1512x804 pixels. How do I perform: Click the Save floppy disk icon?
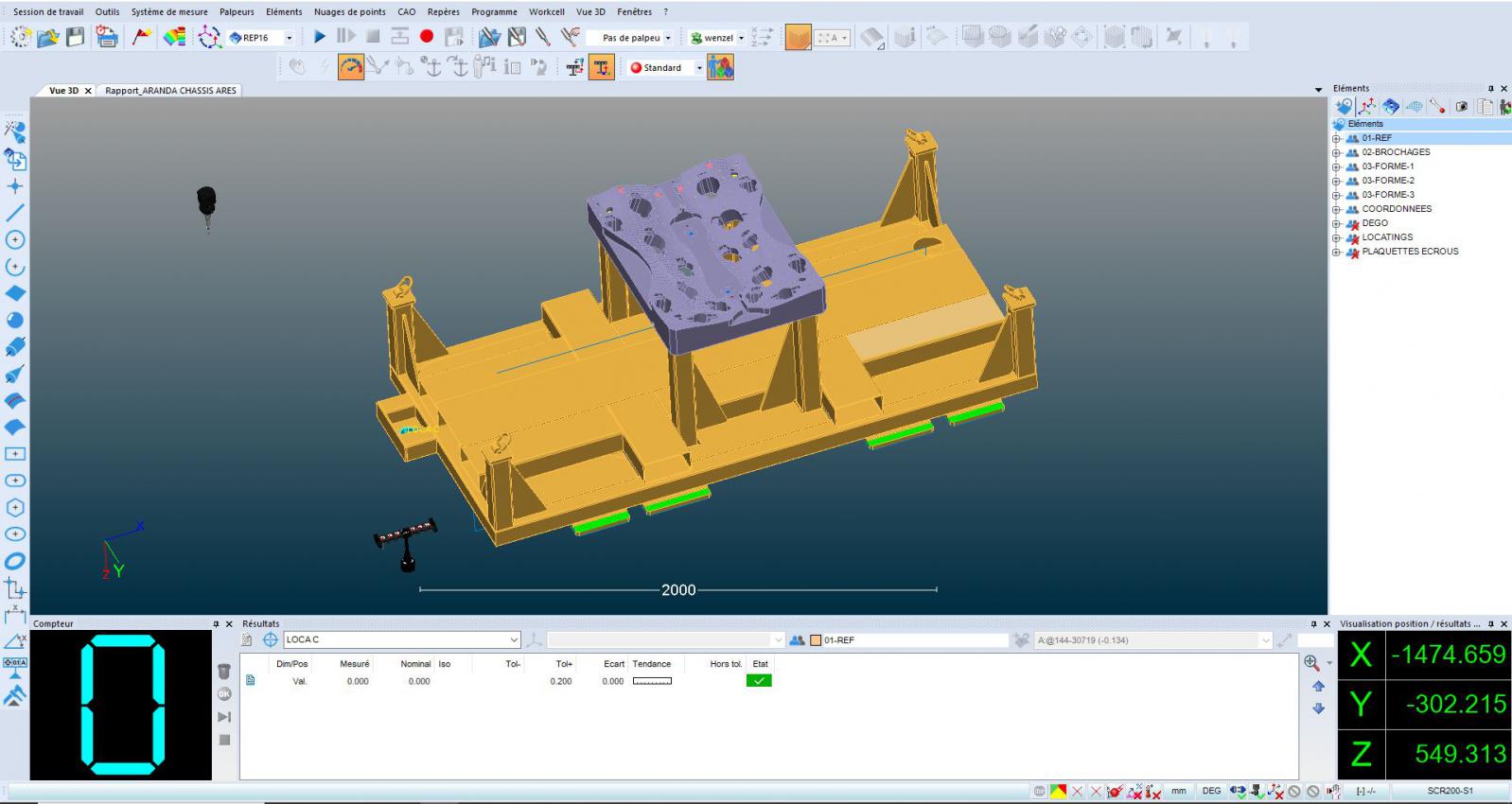(76, 37)
